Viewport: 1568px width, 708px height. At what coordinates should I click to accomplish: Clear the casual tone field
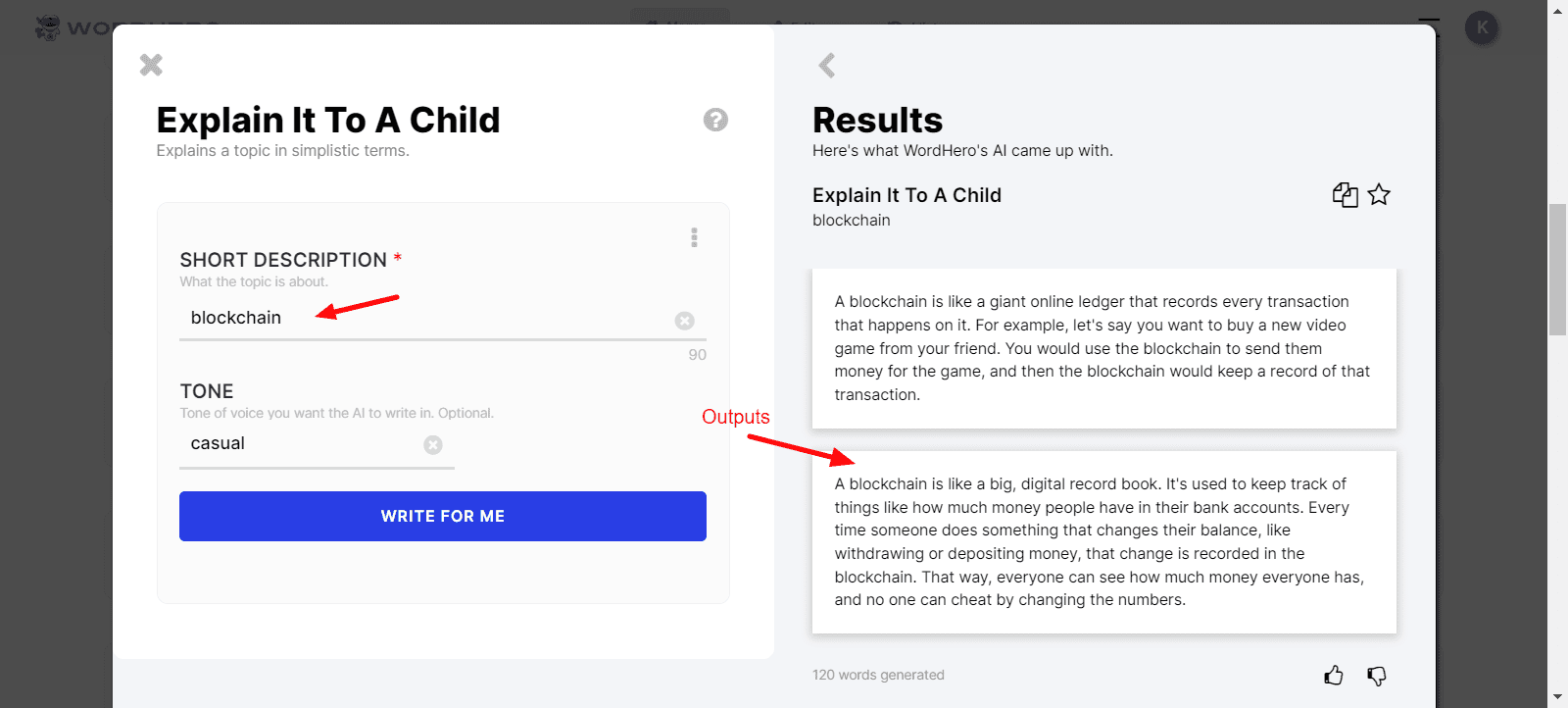(433, 445)
